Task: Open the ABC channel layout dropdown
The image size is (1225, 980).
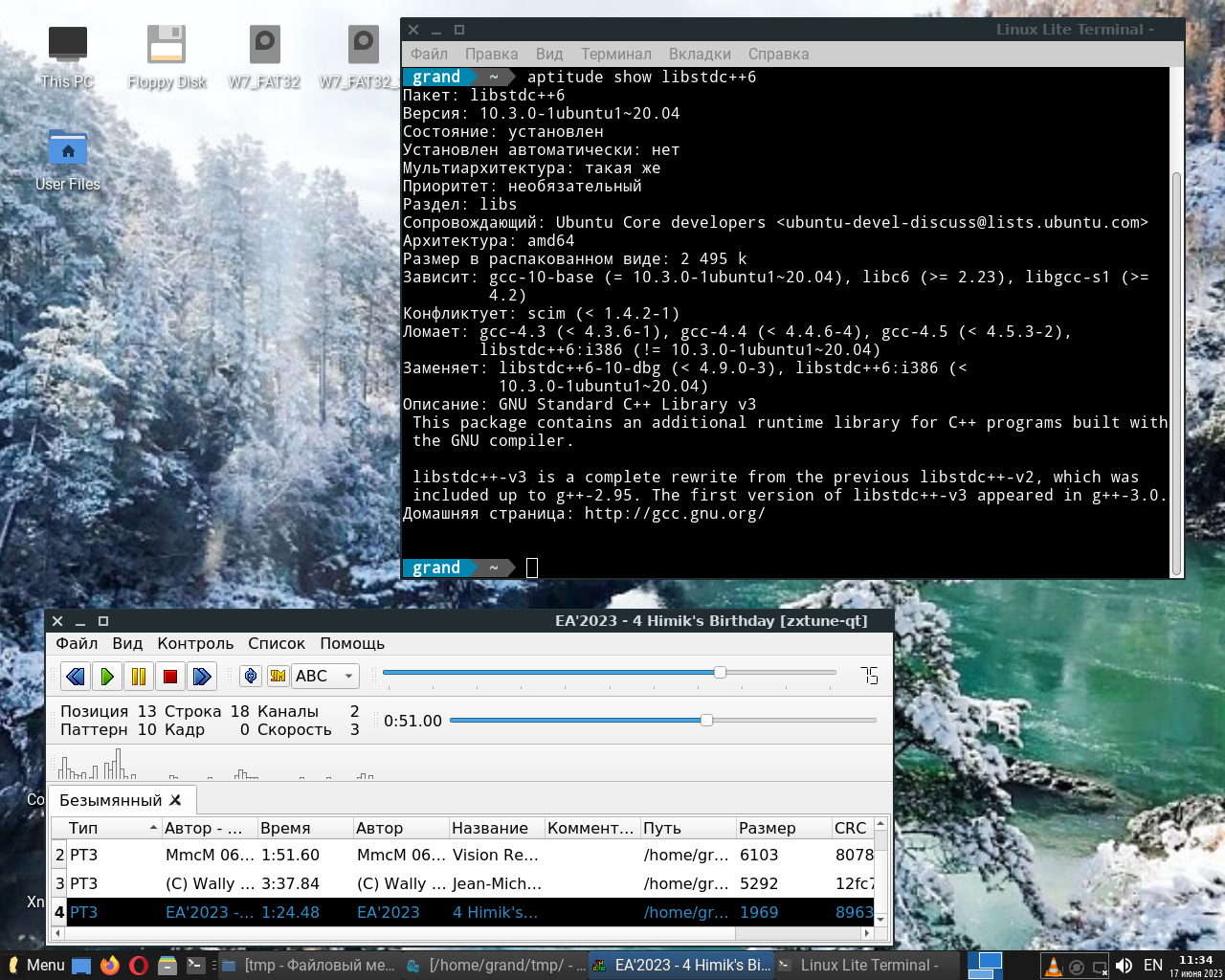Action: (325, 676)
